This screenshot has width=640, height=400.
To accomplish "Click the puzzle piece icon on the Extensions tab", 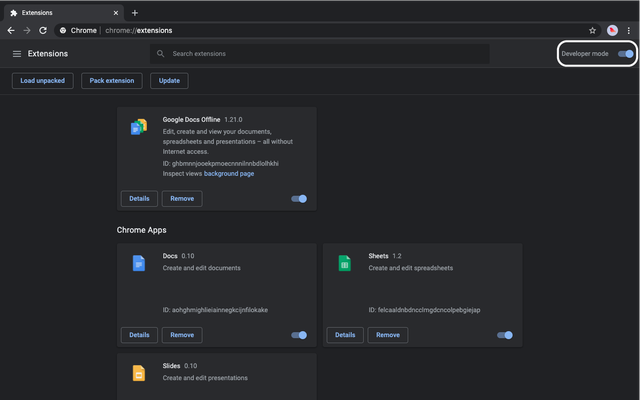I will [x=14, y=13].
